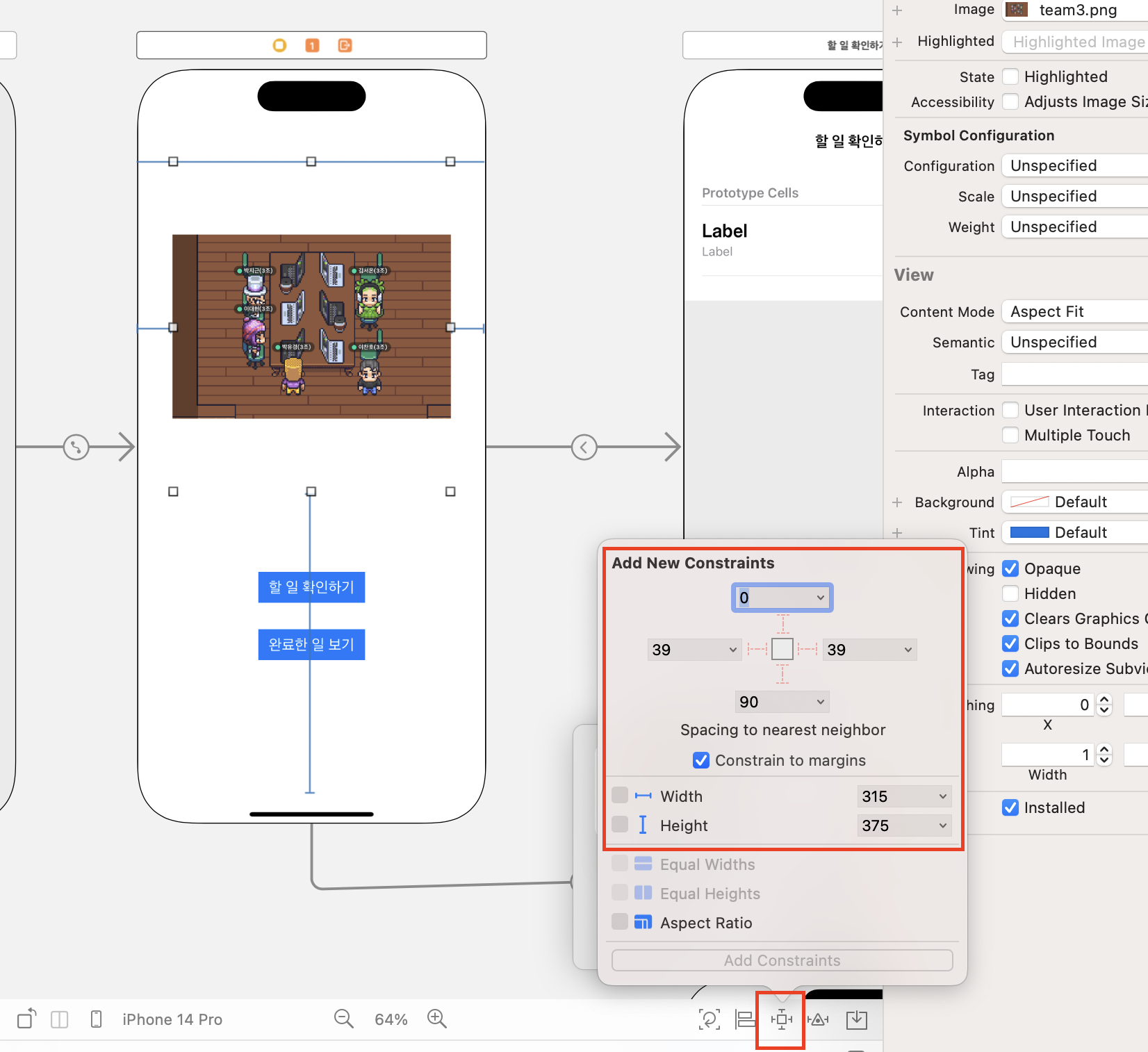The height and width of the screenshot is (1052, 1148).
Task: Select the Exit dock icon
Action: 345,45
